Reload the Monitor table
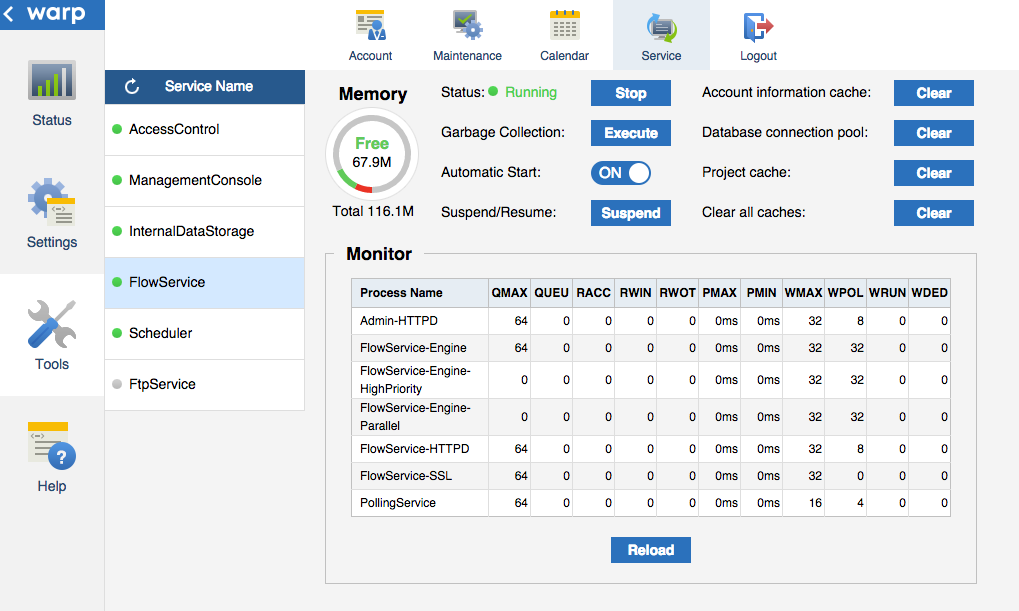The width and height of the screenshot is (1019, 611). tap(651, 550)
